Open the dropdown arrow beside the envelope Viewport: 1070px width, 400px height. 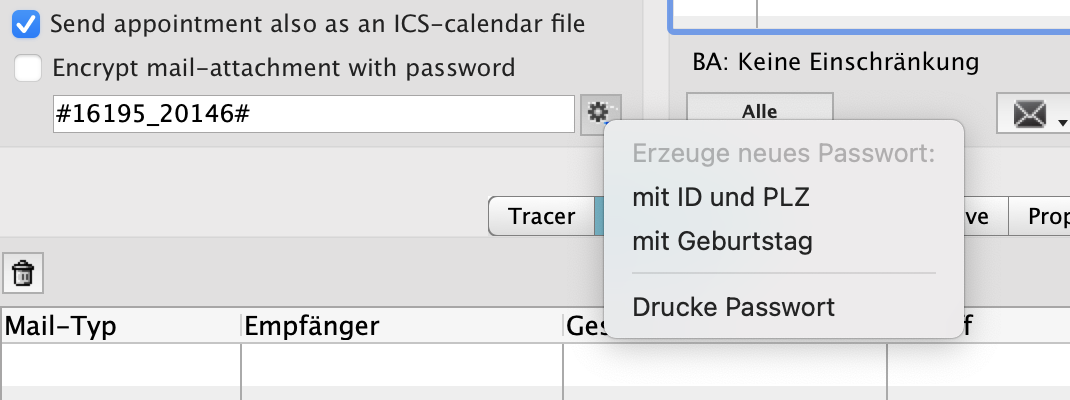1060,122
